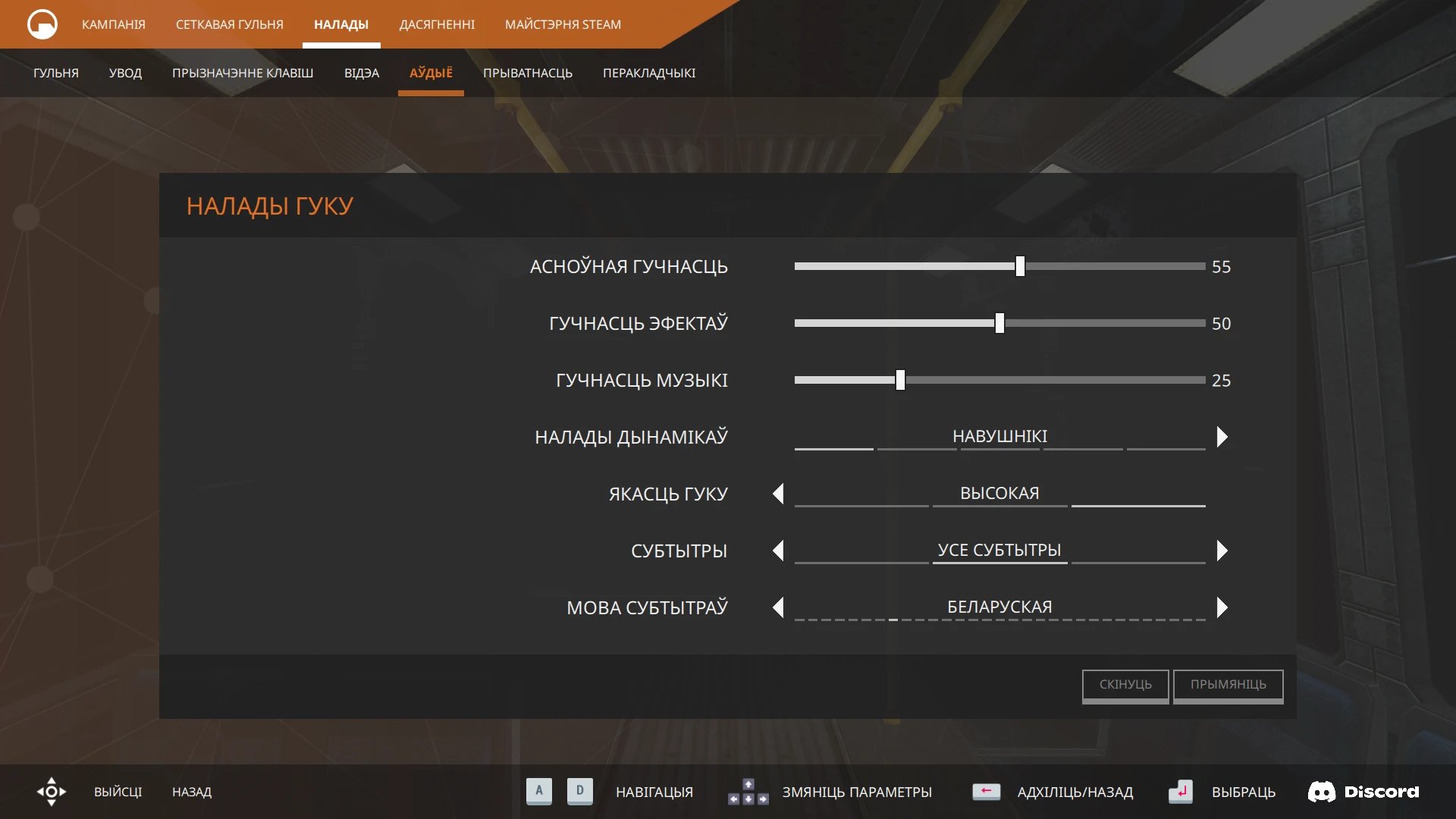The image size is (1456, 819).
Task: Click the ВЫБРАЦЬ select label
Action: [x=1244, y=792]
